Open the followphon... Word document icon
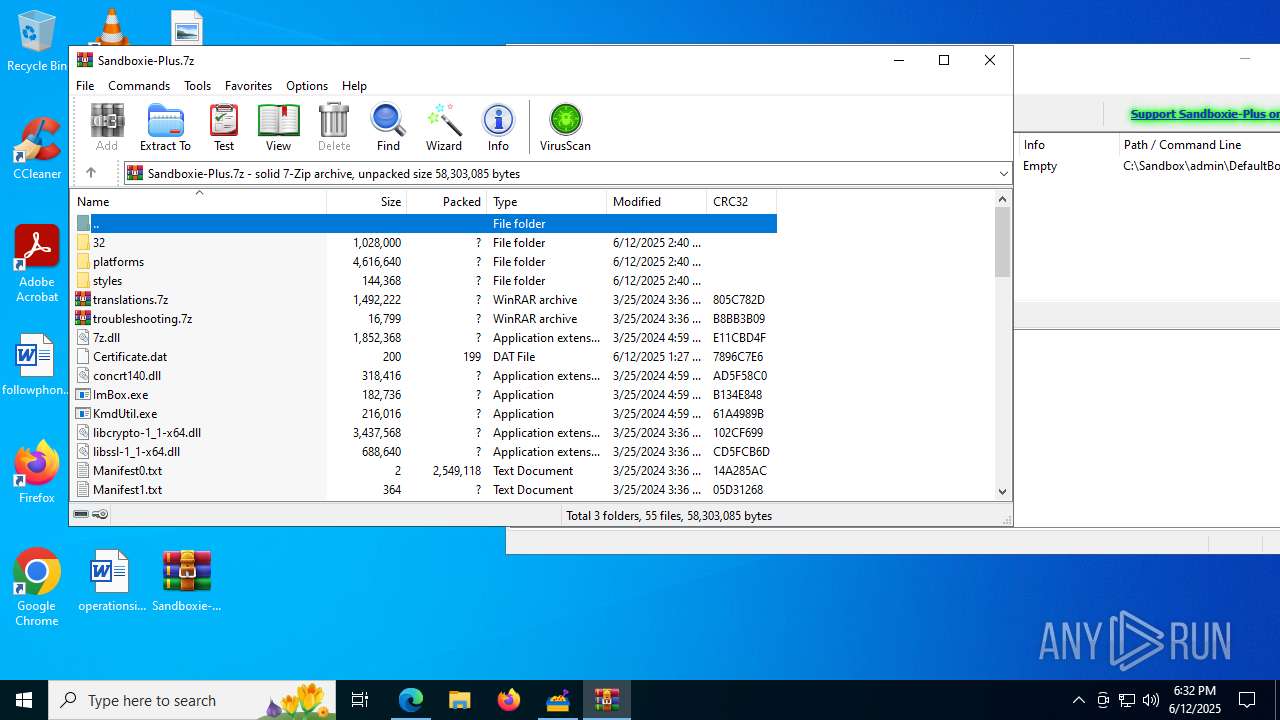 pyautogui.click(x=36, y=364)
